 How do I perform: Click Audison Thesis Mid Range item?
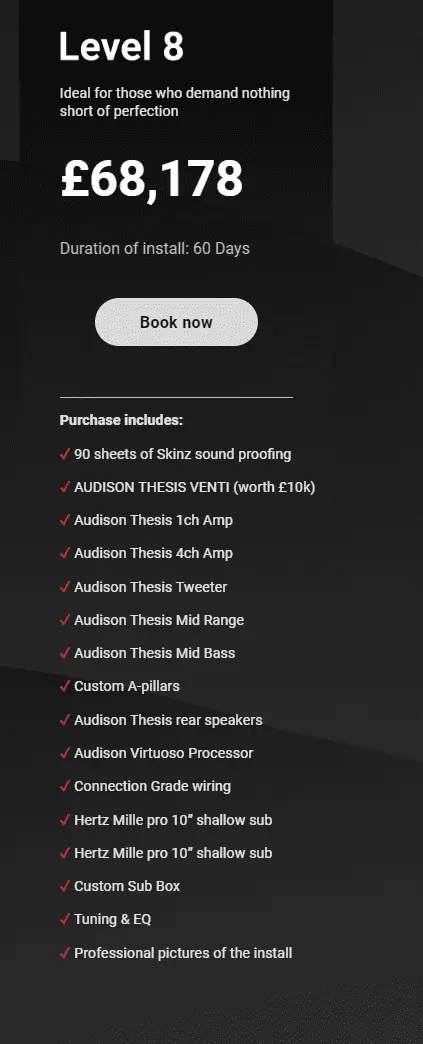pyautogui.click(x=152, y=620)
